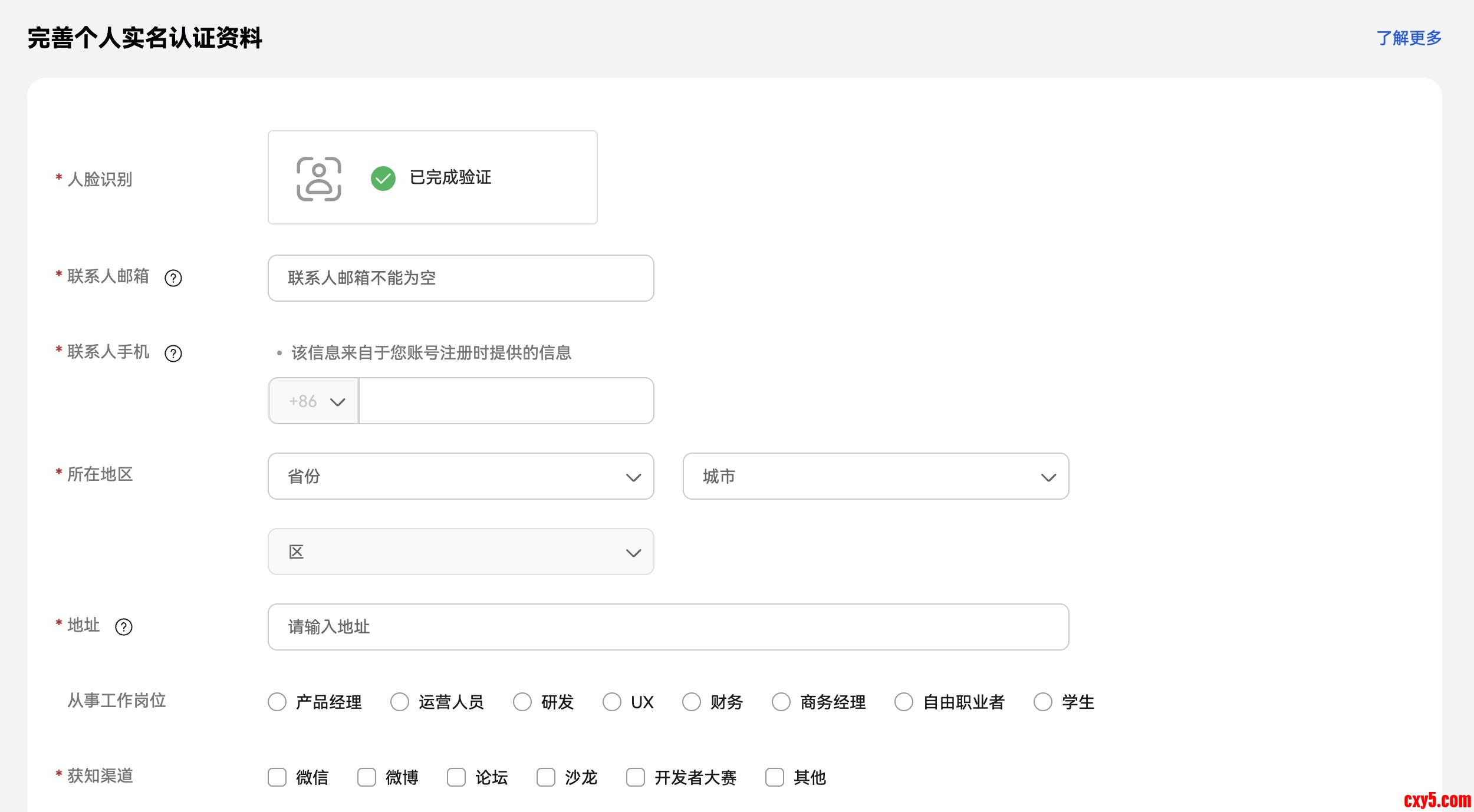Expand the 城市 city dropdown

(876, 476)
